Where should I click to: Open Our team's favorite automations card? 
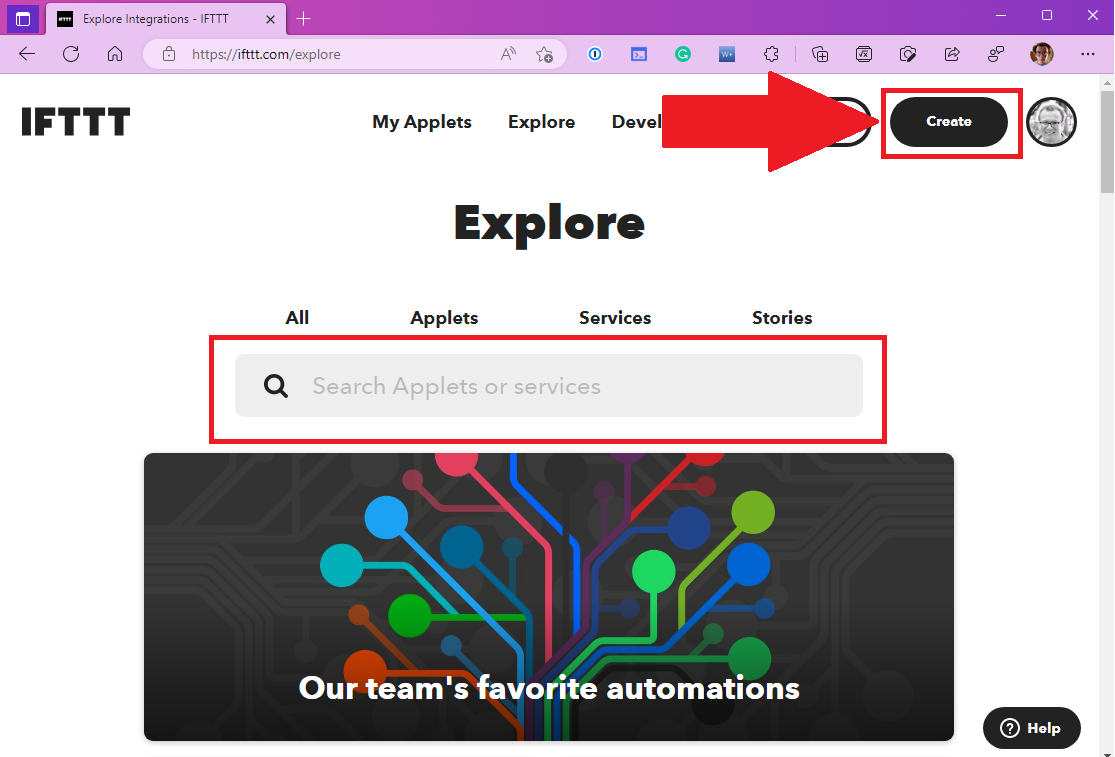tap(548, 597)
